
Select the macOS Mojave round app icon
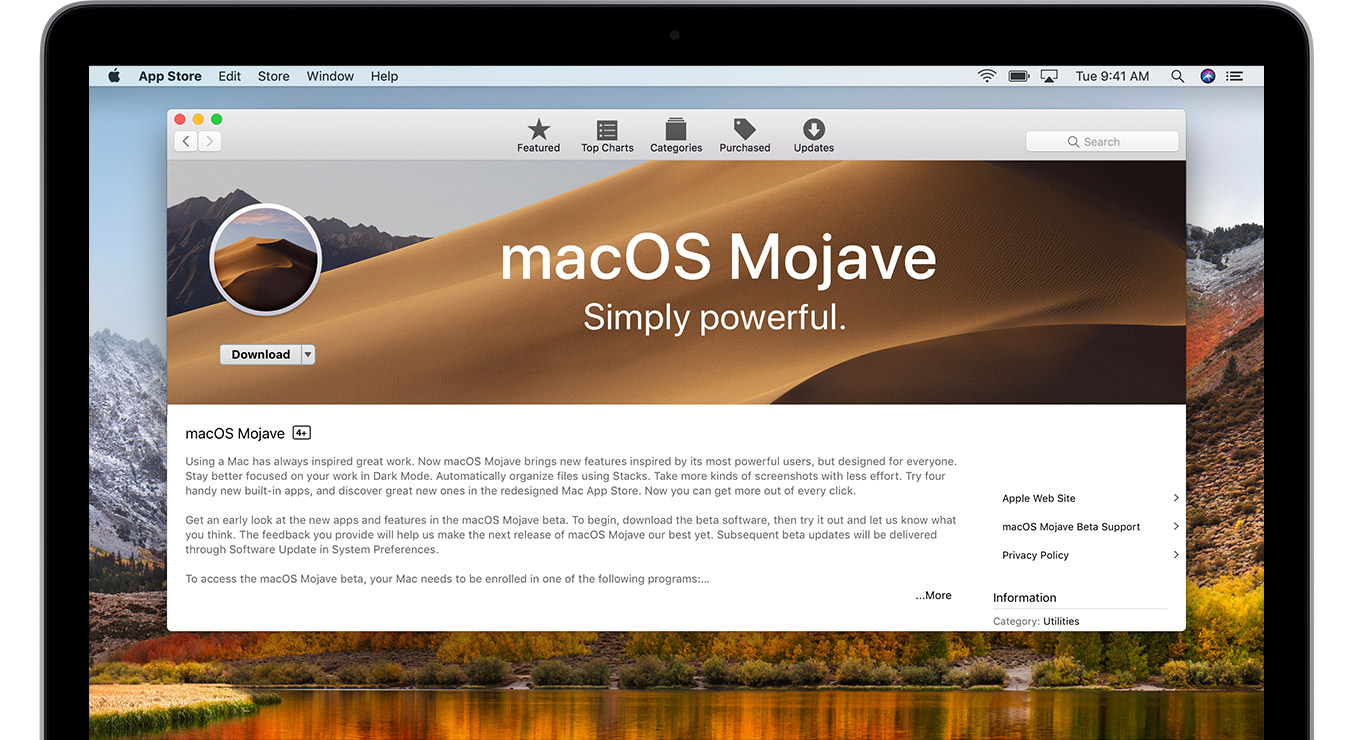(x=265, y=259)
